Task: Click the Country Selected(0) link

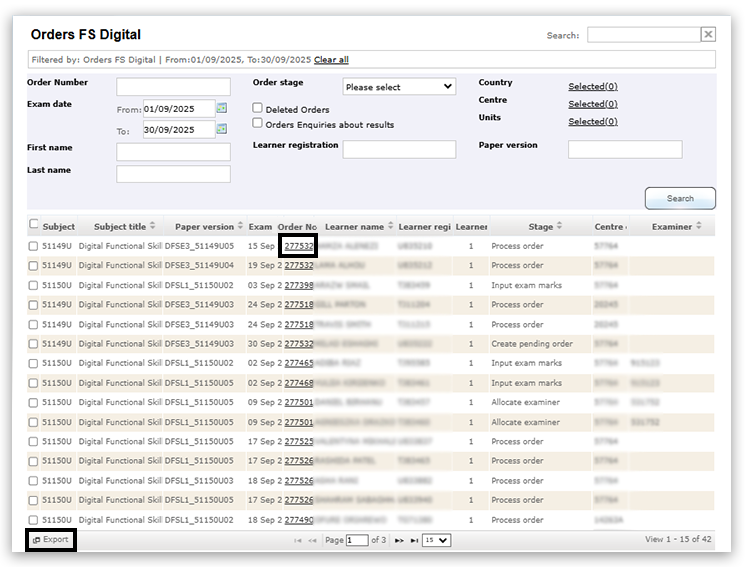Action: (x=592, y=87)
